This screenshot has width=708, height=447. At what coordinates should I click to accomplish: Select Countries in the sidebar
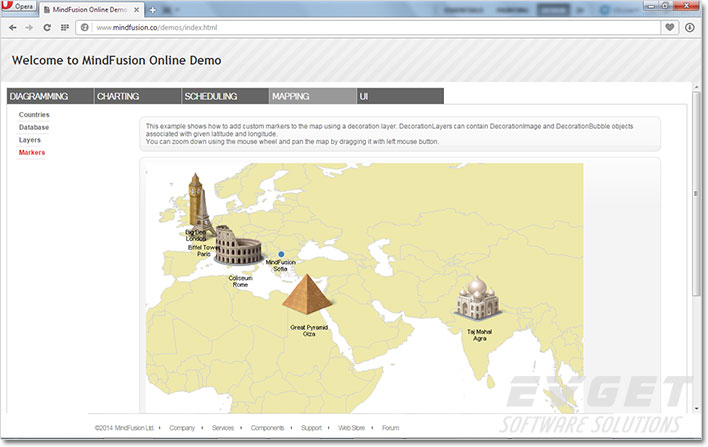[x=34, y=115]
